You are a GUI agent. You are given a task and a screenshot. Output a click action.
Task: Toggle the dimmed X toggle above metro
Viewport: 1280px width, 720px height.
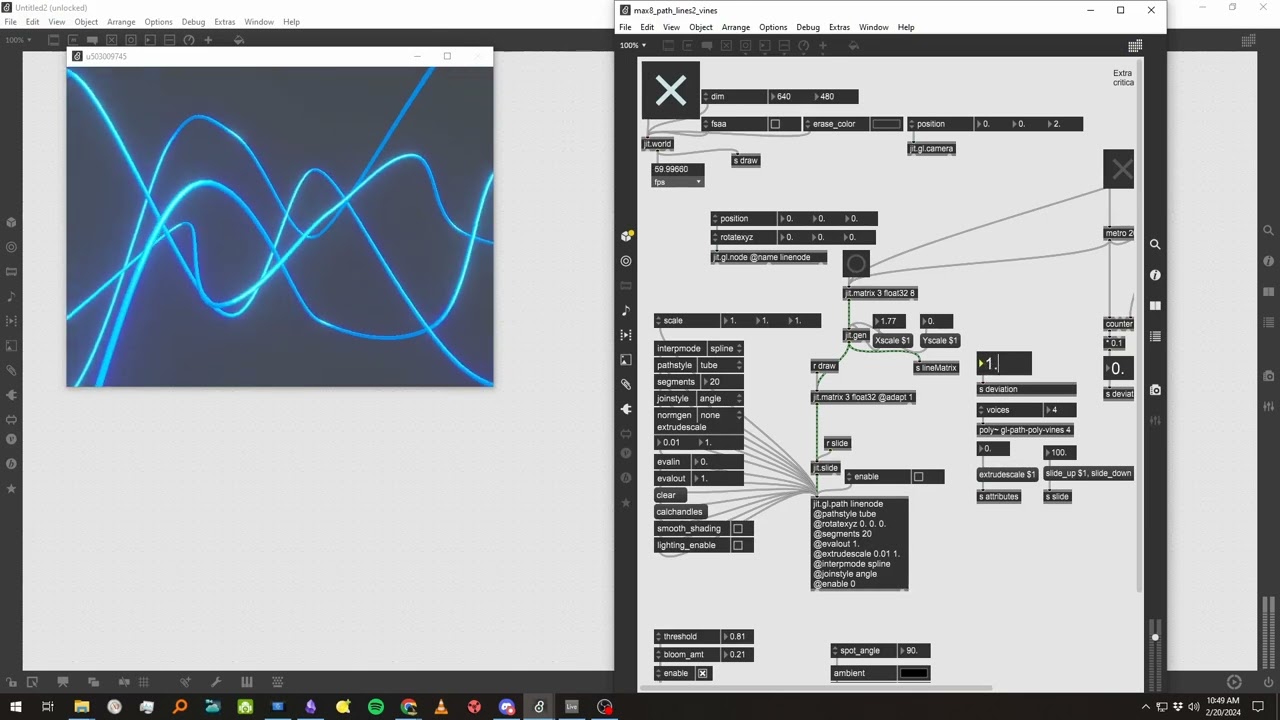(x=1119, y=170)
